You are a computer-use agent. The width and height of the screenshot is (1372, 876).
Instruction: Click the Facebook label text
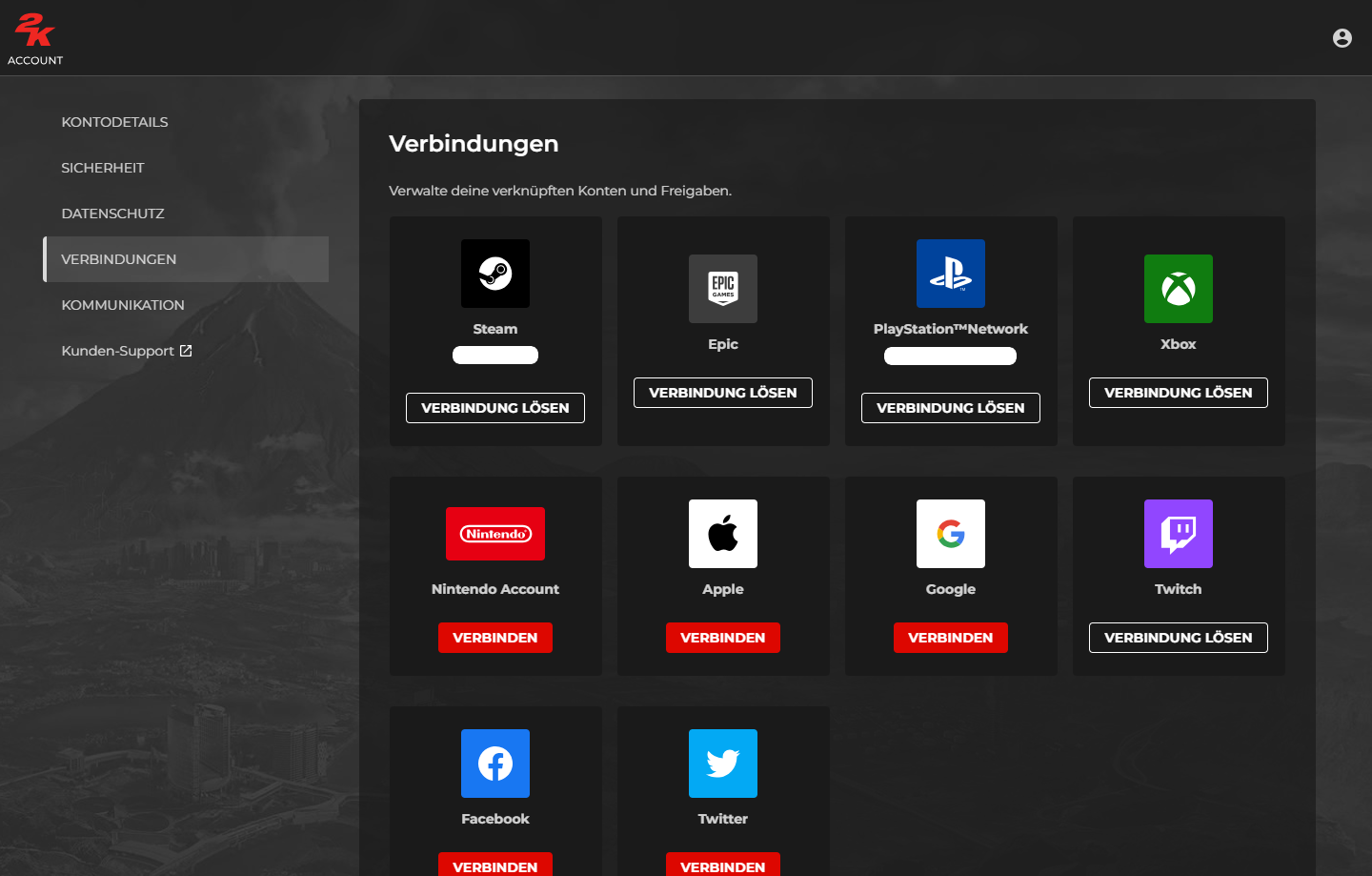click(495, 819)
